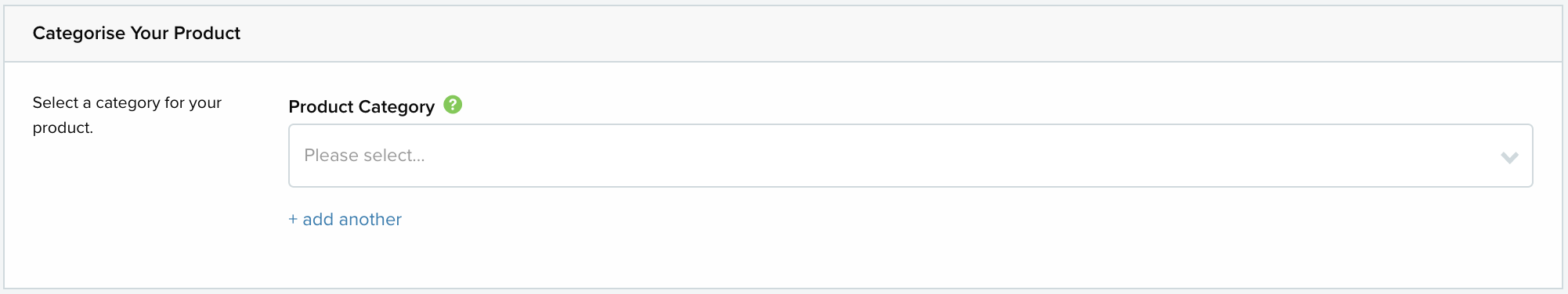Click the Categorise Your Product header
Screen dimensions: 1568x294
(136, 33)
